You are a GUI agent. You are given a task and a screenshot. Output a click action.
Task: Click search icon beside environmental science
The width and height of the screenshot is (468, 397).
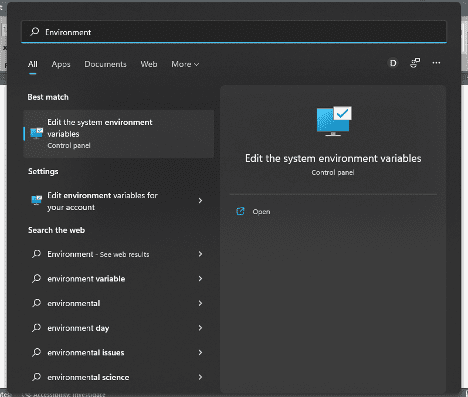click(x=36, y=377)
